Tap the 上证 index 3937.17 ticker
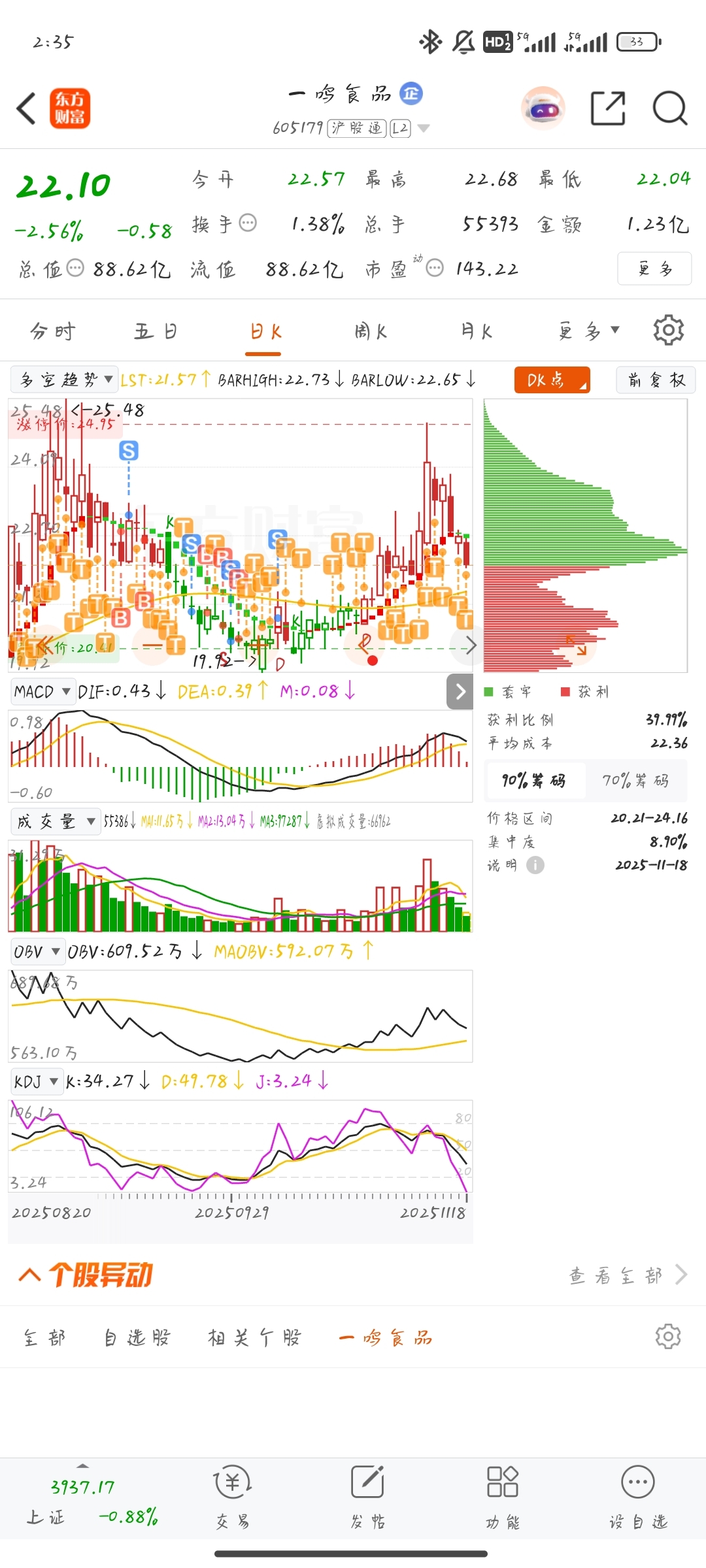 point(82,1487)
